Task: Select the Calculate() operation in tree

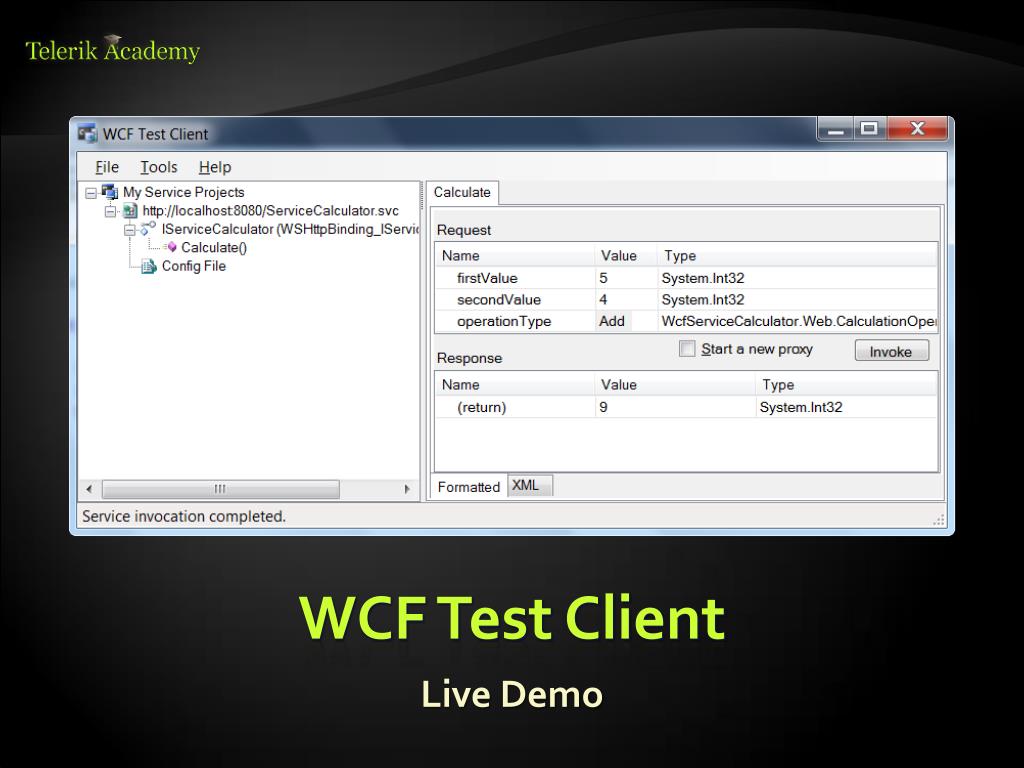Action: tap(214, 248)
